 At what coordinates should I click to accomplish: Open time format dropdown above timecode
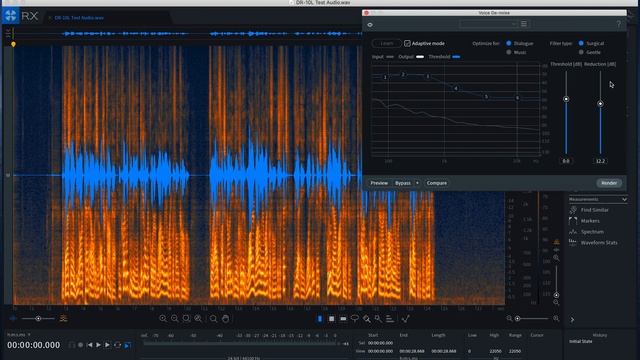[x=18, y=335]
